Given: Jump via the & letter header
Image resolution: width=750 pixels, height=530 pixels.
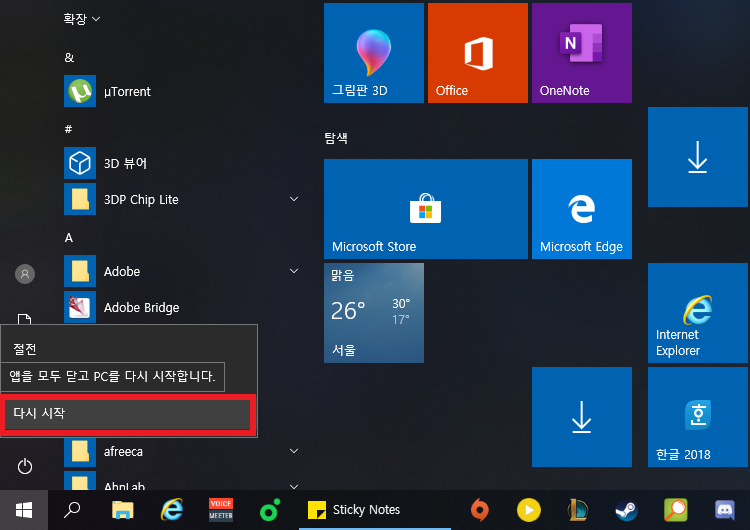Looking at the screenshot, I should point(69,57).
